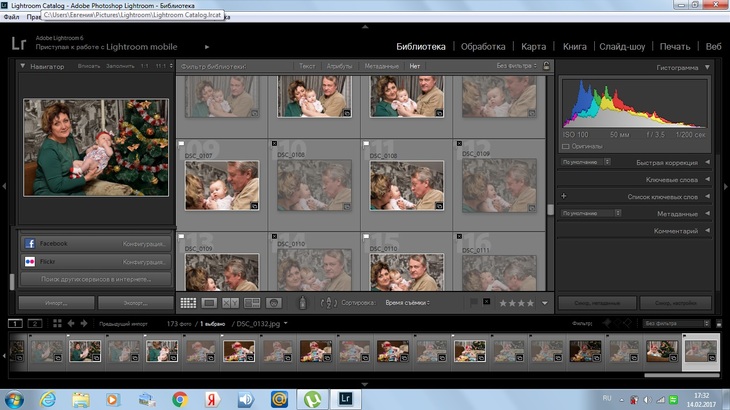730x410 pixels.
Task: Open sort order dropdown
Action: click(x=407, y=303)
